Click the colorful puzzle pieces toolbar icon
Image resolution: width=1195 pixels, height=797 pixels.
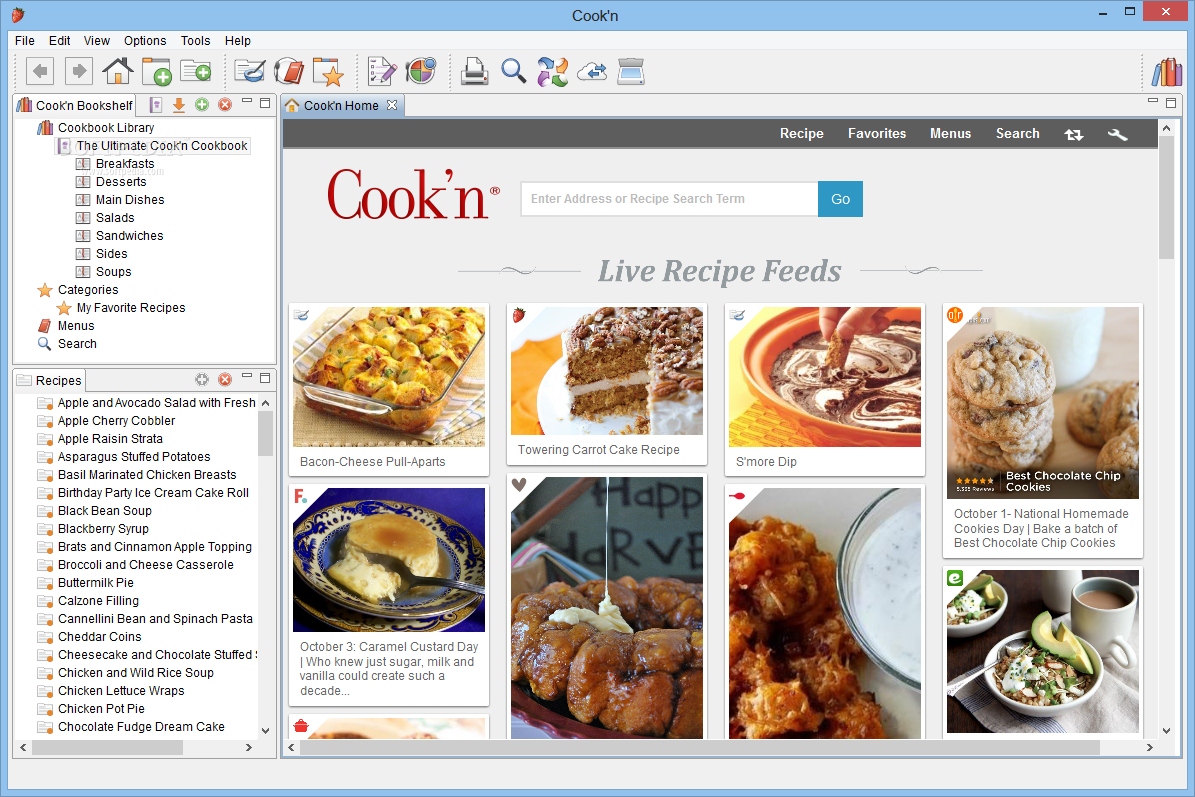[553, 72]
